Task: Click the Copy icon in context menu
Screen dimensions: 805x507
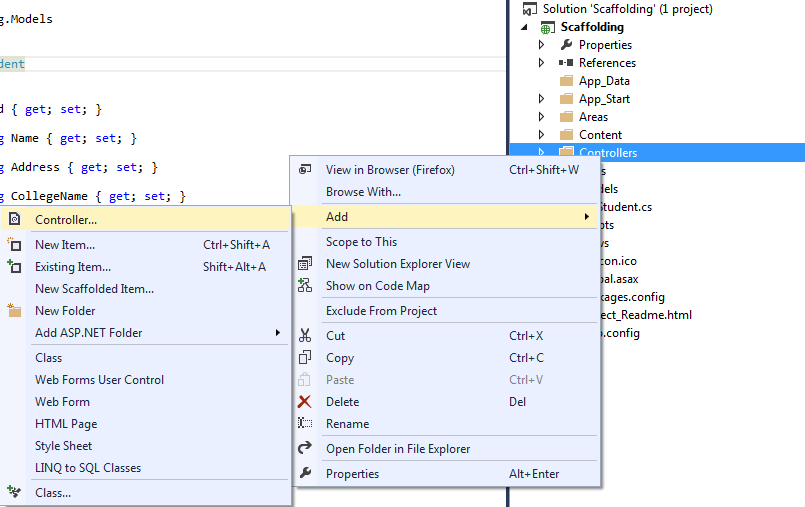Action: [305, 358]
